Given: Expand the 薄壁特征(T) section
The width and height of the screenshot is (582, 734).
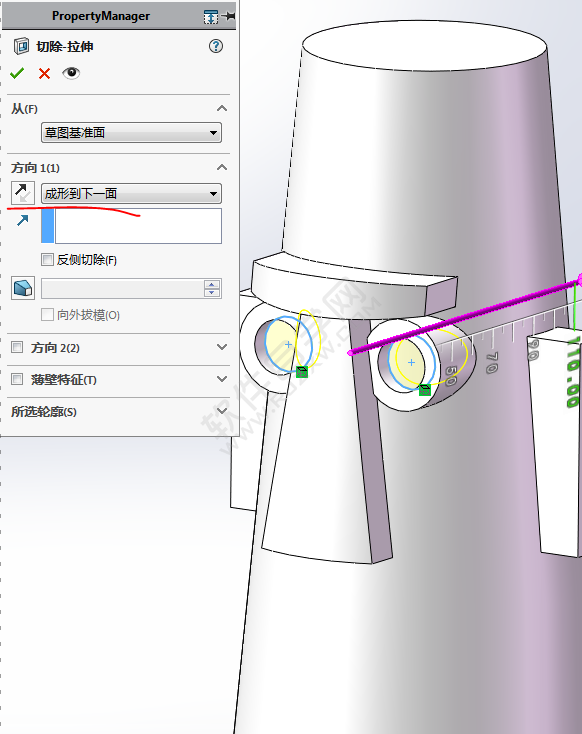Looking at the screenshot, I should (x=222, y=379).
